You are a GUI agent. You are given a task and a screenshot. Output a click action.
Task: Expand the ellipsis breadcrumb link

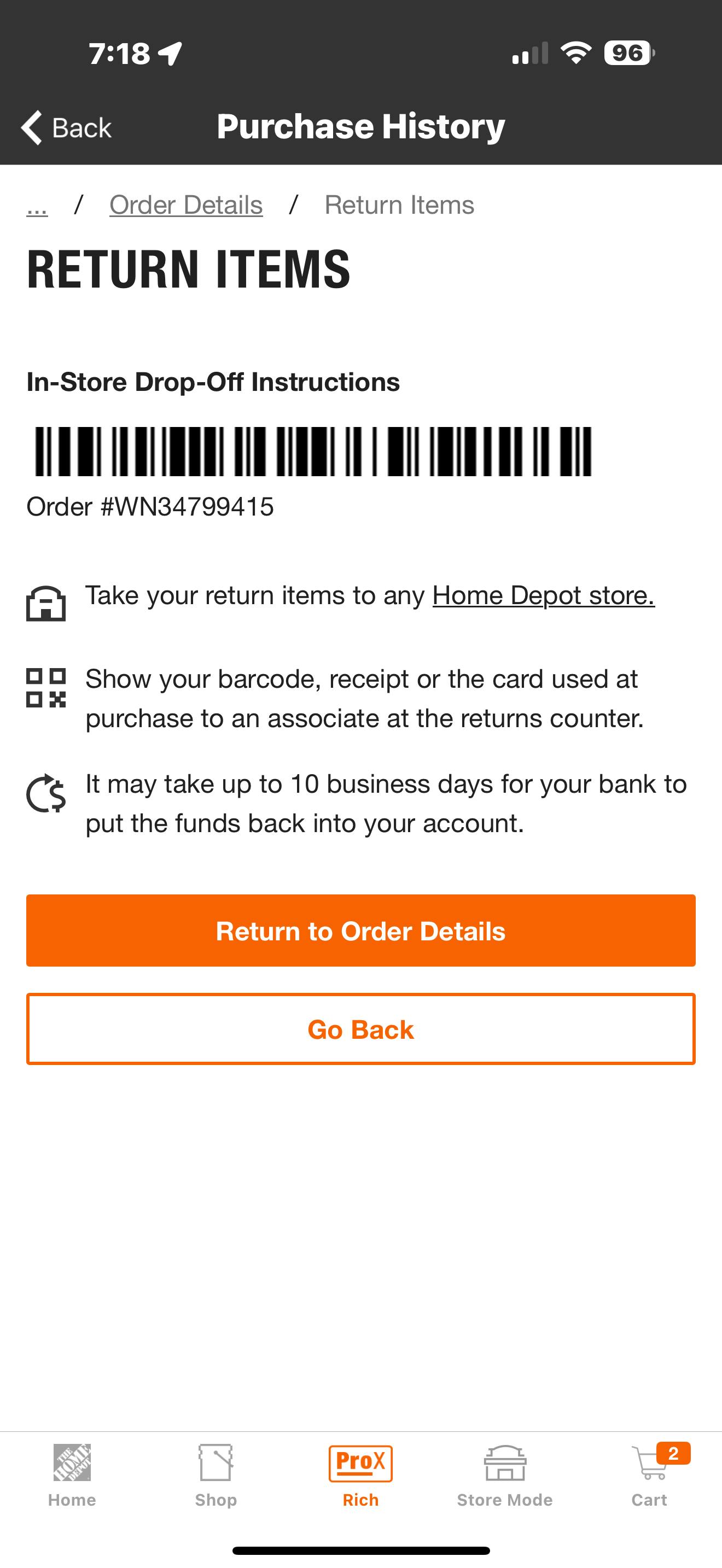click(37, 207)
